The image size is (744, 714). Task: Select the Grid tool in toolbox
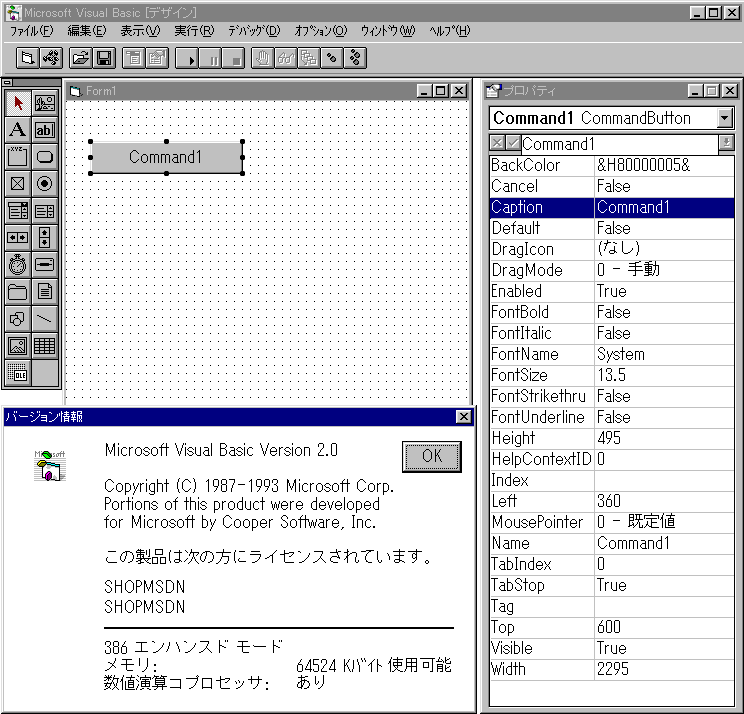click(x=45, y=346)
